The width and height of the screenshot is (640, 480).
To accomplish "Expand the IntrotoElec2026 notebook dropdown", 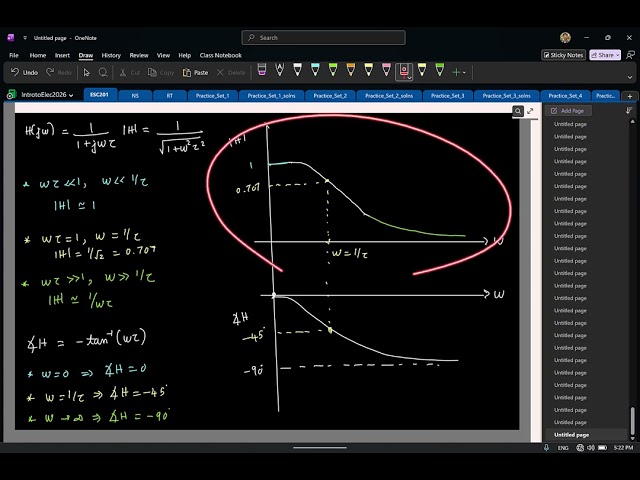I will 71,95.
